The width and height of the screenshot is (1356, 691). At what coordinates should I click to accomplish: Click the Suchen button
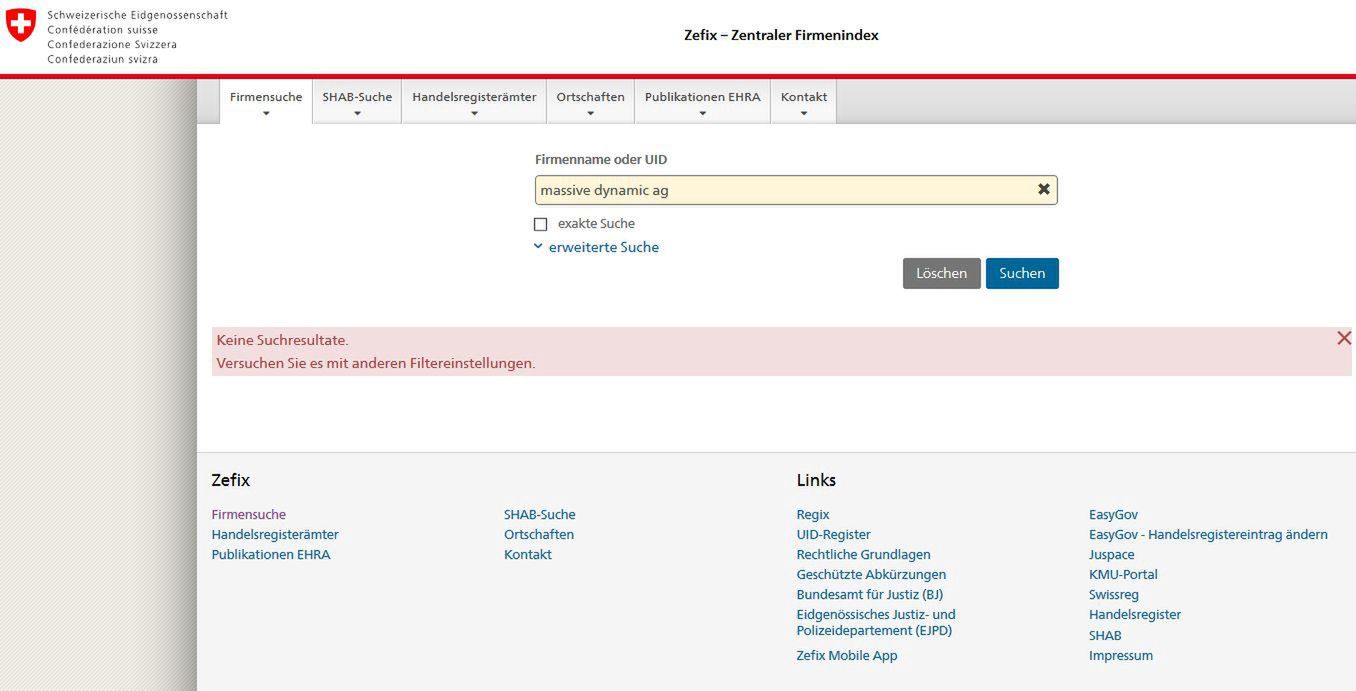1022,273
